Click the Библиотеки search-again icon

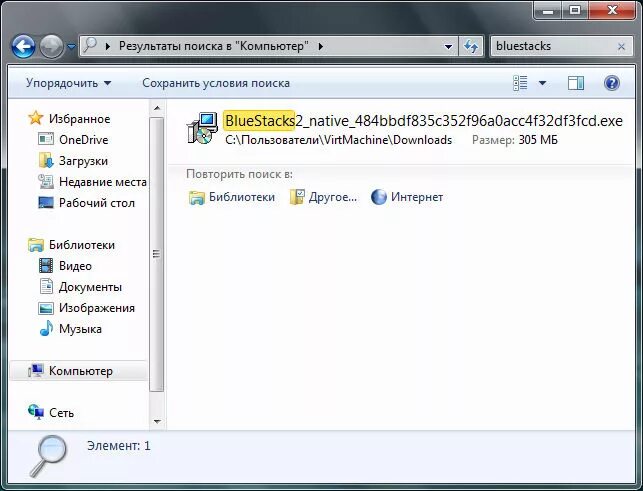coord(196,197)
